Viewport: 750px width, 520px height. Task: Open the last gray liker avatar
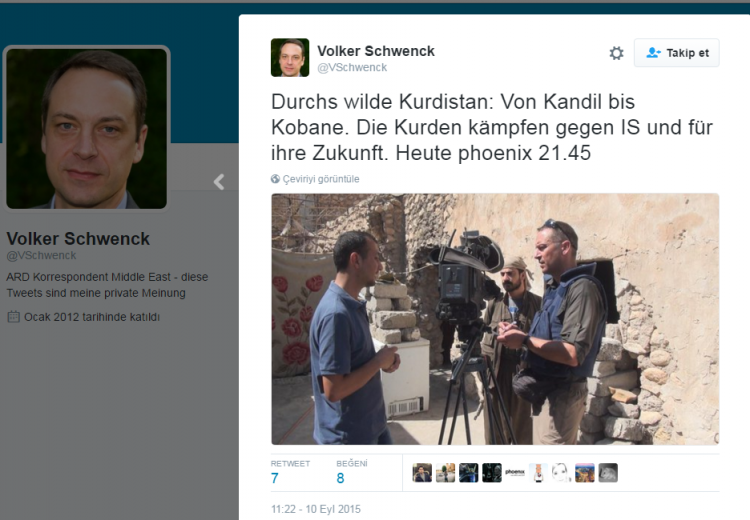[x=608, y=473]
